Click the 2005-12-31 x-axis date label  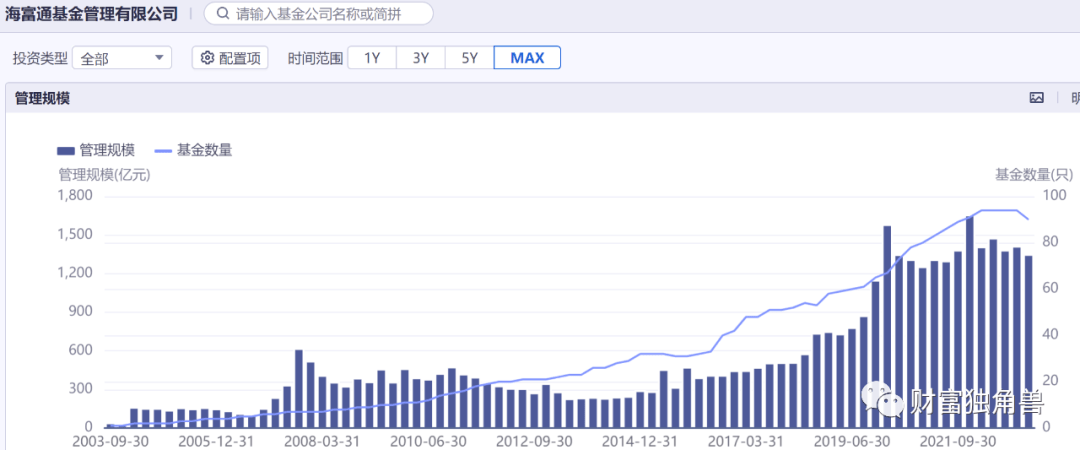coord(216,441)
